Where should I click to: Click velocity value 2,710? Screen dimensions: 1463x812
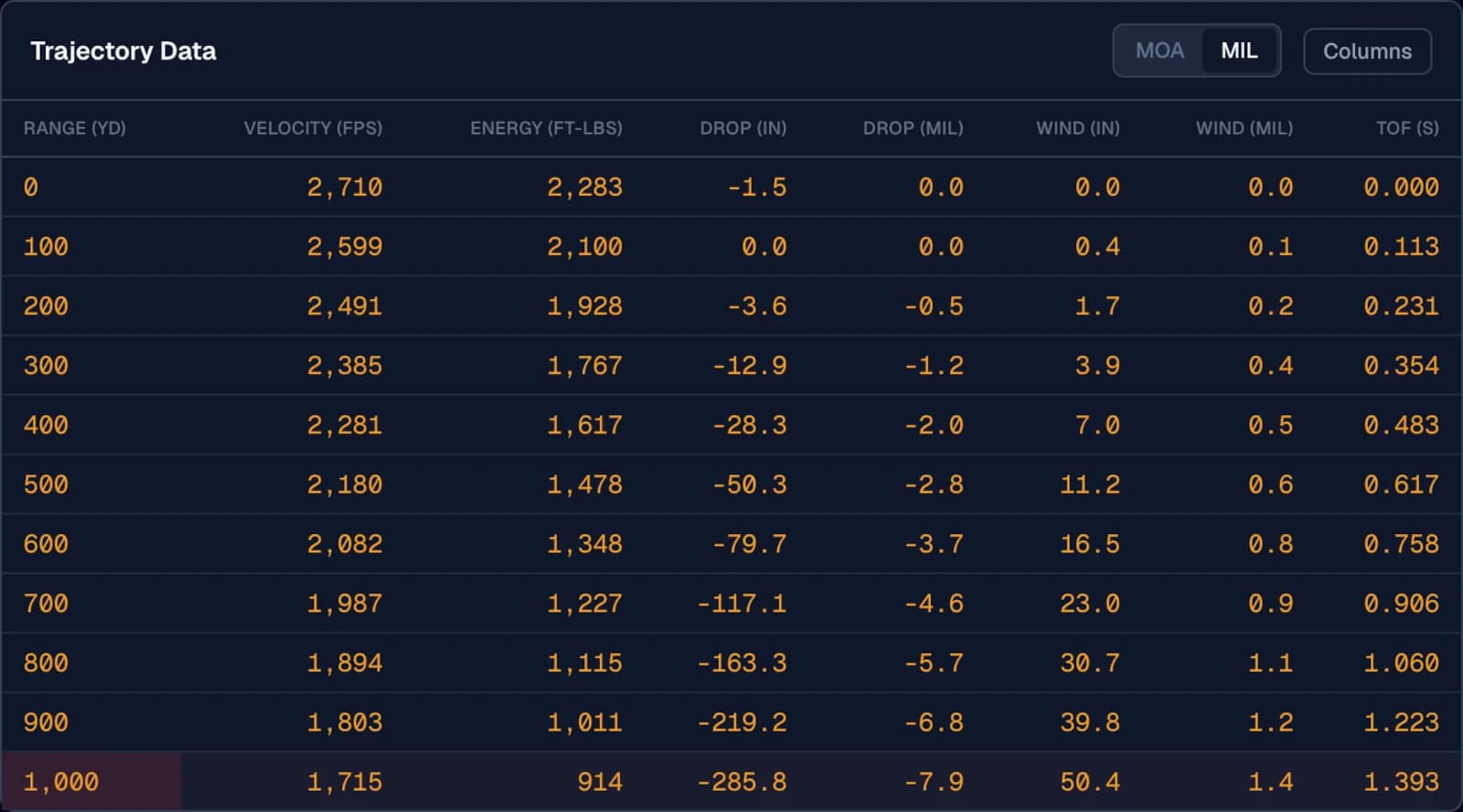(345, 187)
